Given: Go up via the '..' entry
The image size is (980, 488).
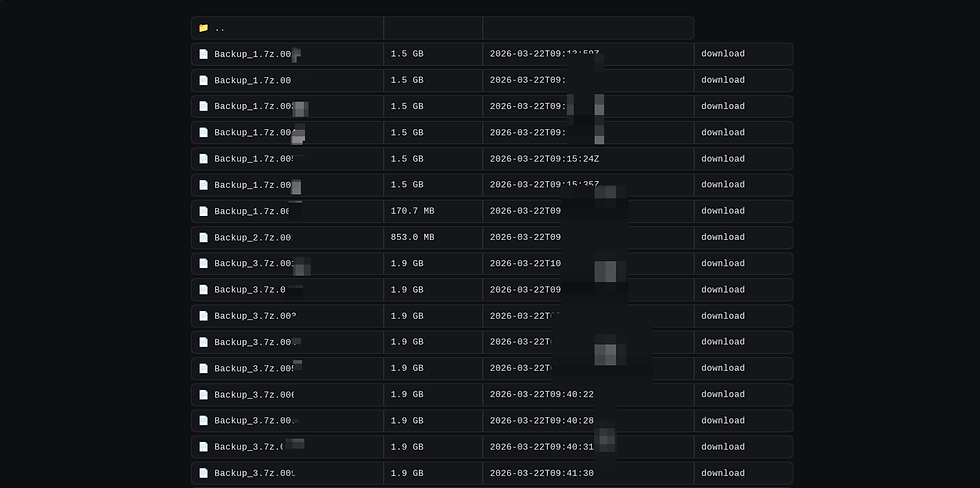Looking at the screenshot, I should point(219,28).
